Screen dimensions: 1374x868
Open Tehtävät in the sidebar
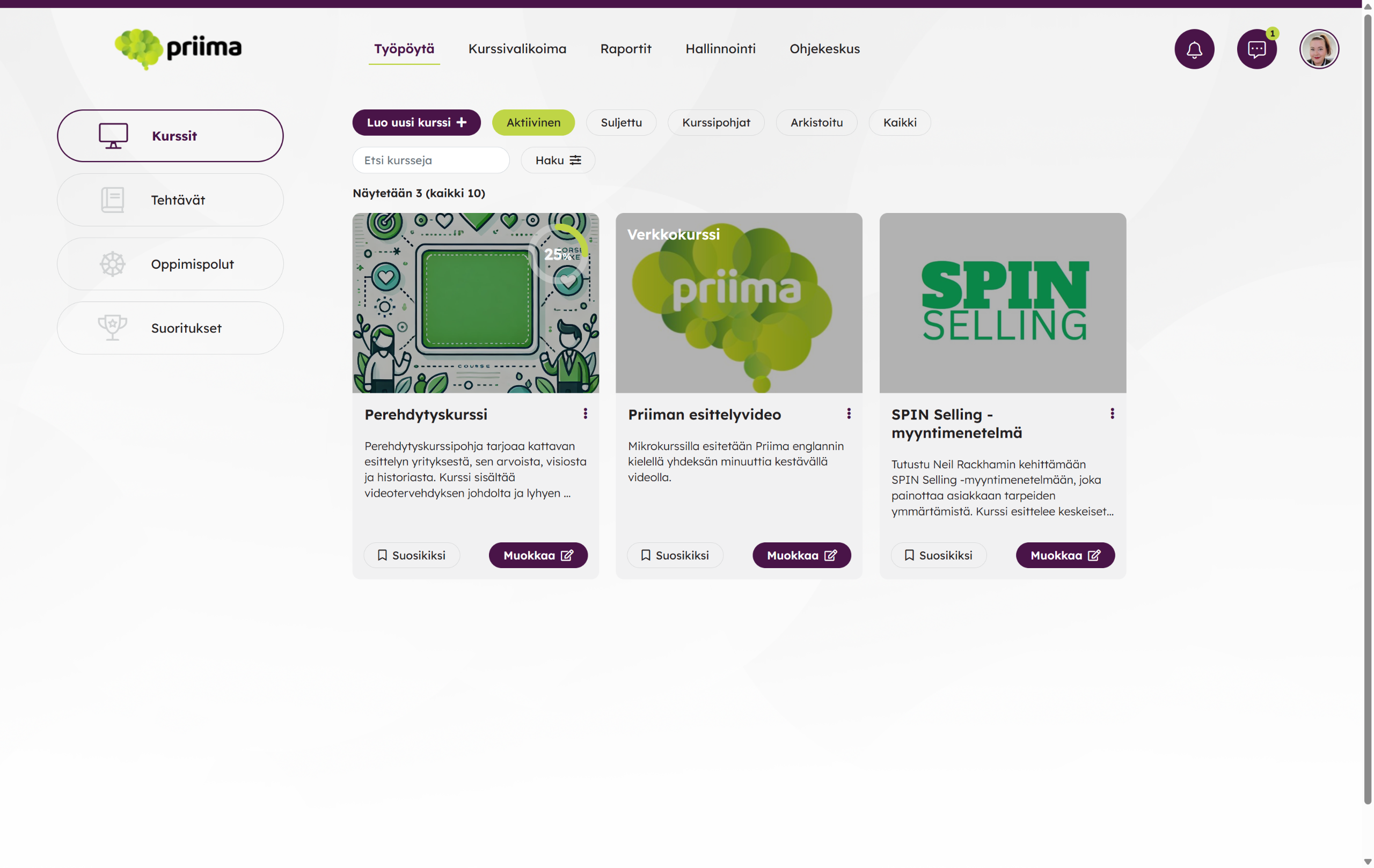[x=170, y=200]
